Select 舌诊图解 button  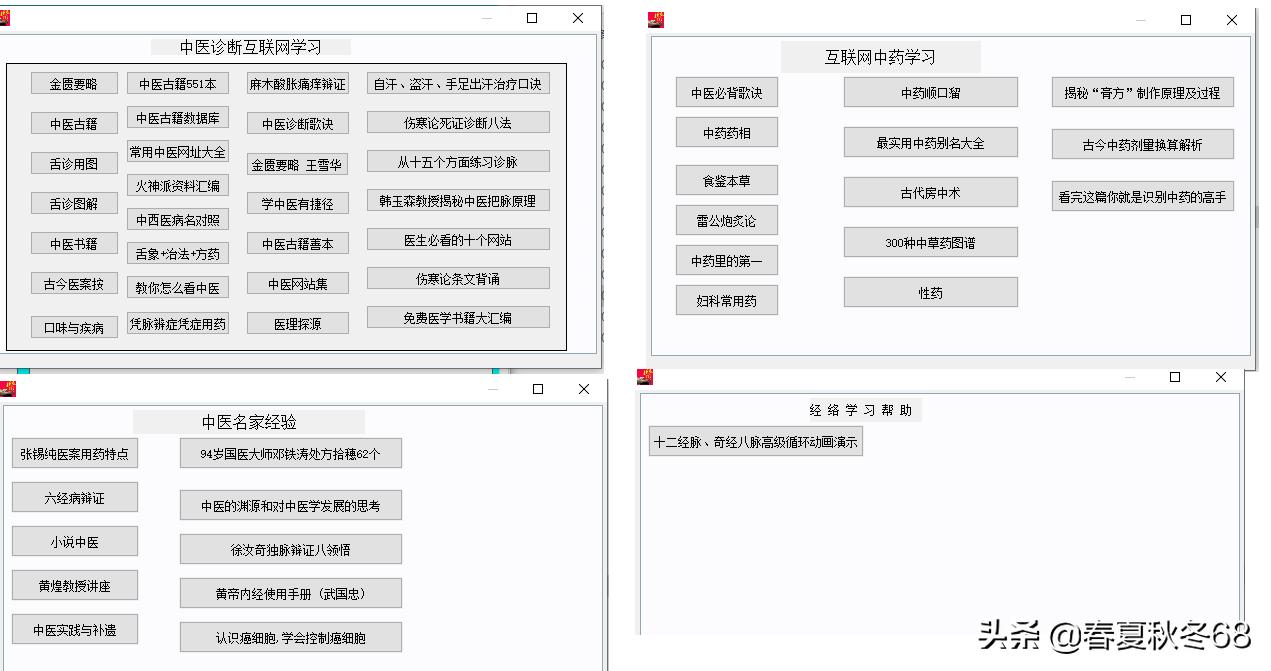click(74, 203)
